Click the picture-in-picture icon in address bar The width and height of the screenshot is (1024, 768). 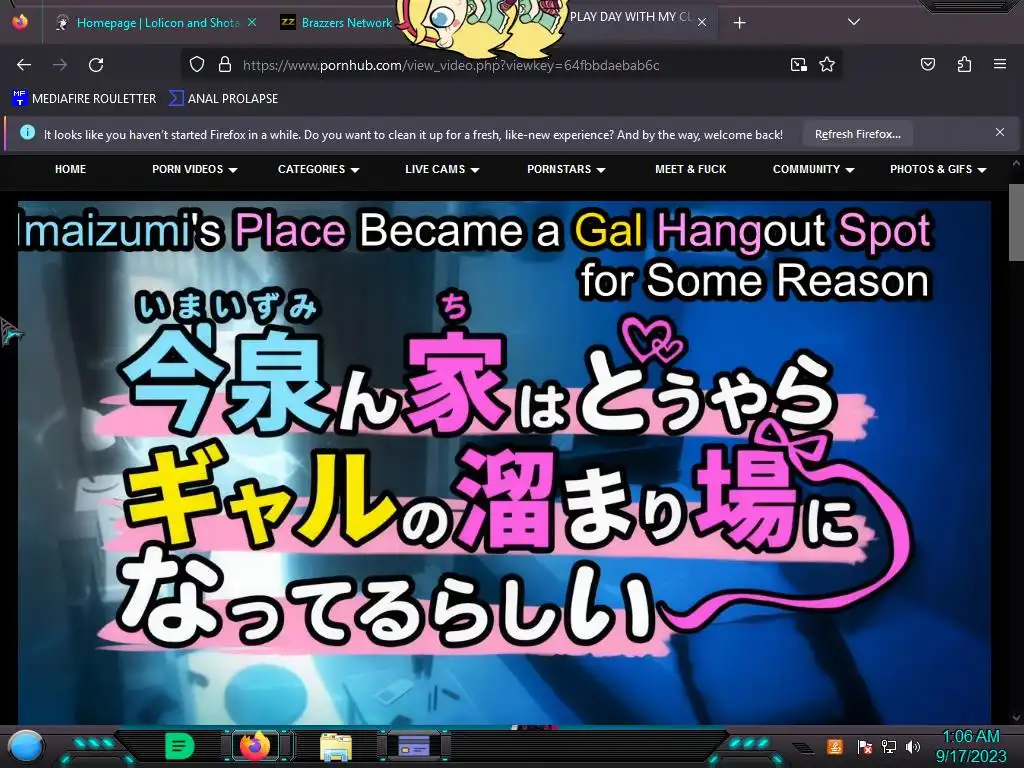799,65
